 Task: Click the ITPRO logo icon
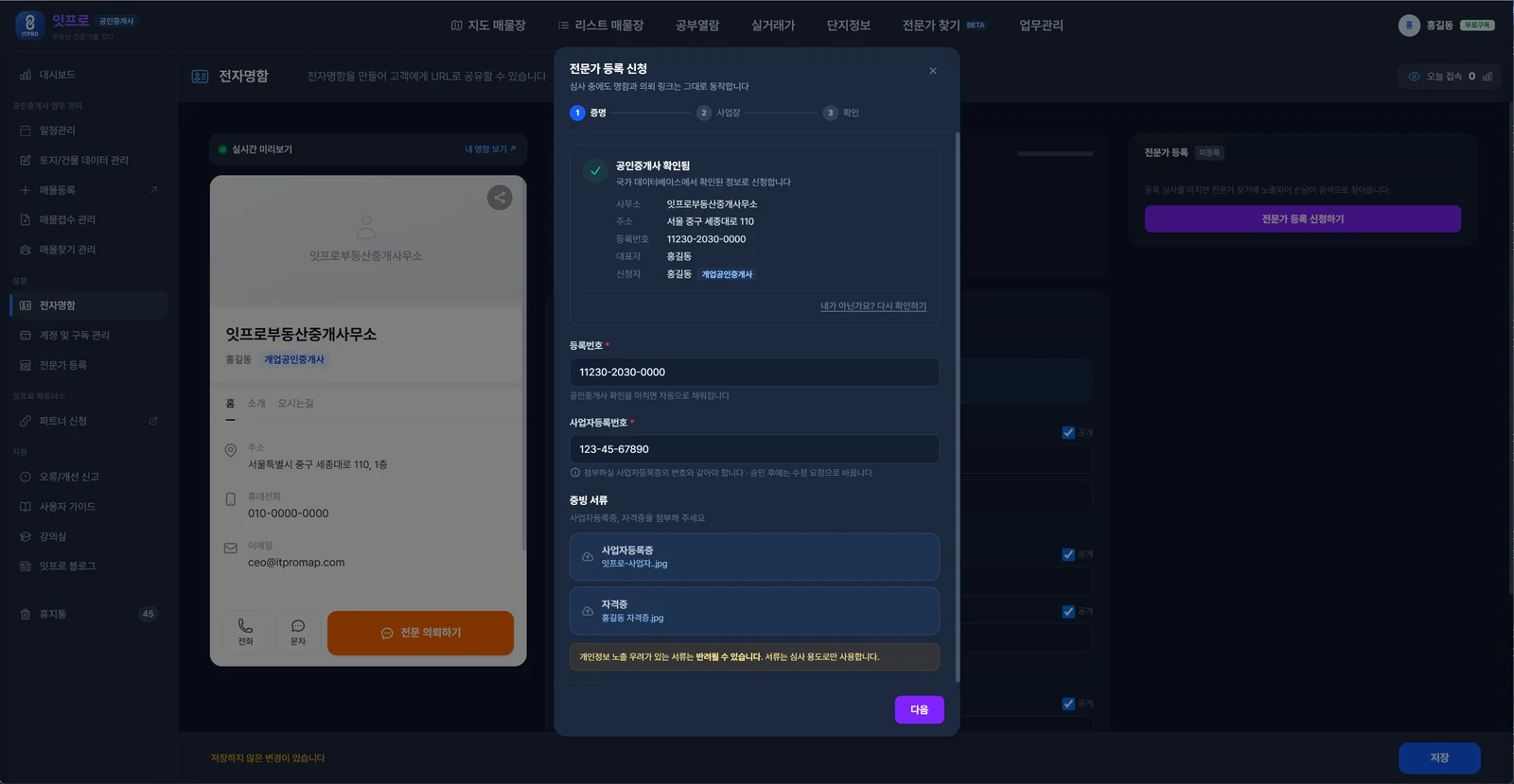pos(29,26)
